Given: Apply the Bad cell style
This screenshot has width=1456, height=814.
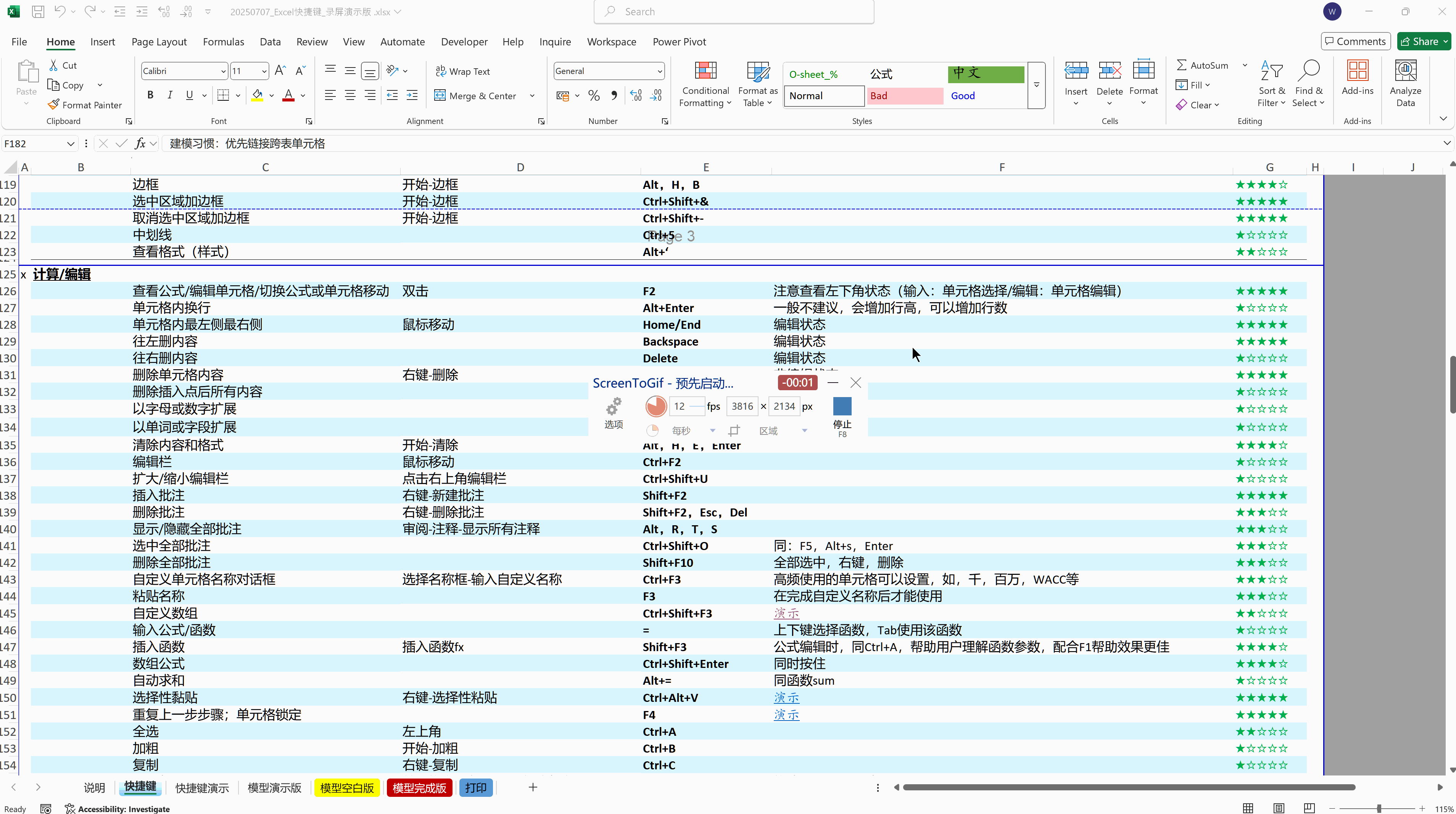Looking at the screenshot, I should 905,95.
